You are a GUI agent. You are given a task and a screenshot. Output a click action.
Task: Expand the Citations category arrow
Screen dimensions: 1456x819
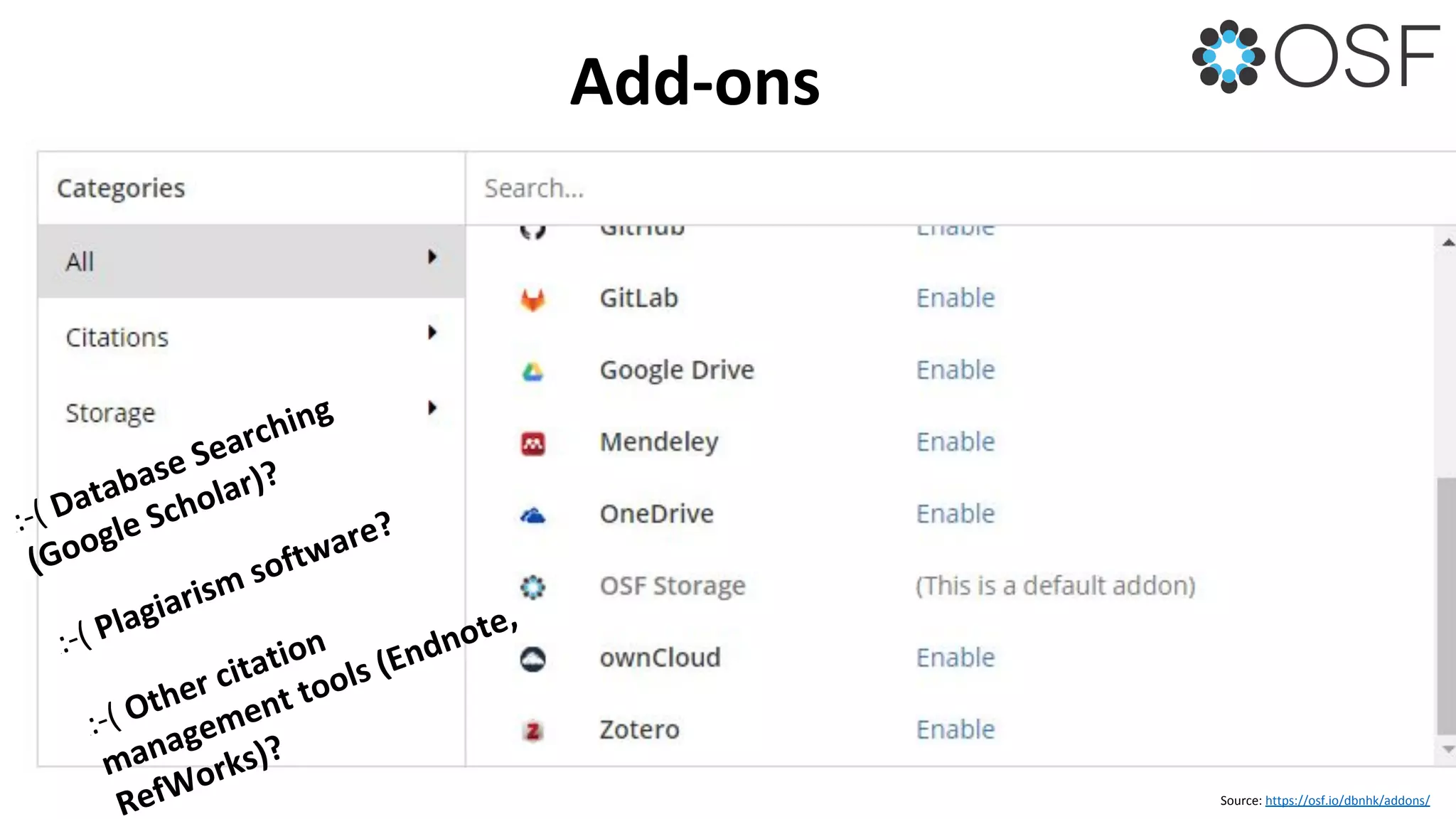point(432,333)
